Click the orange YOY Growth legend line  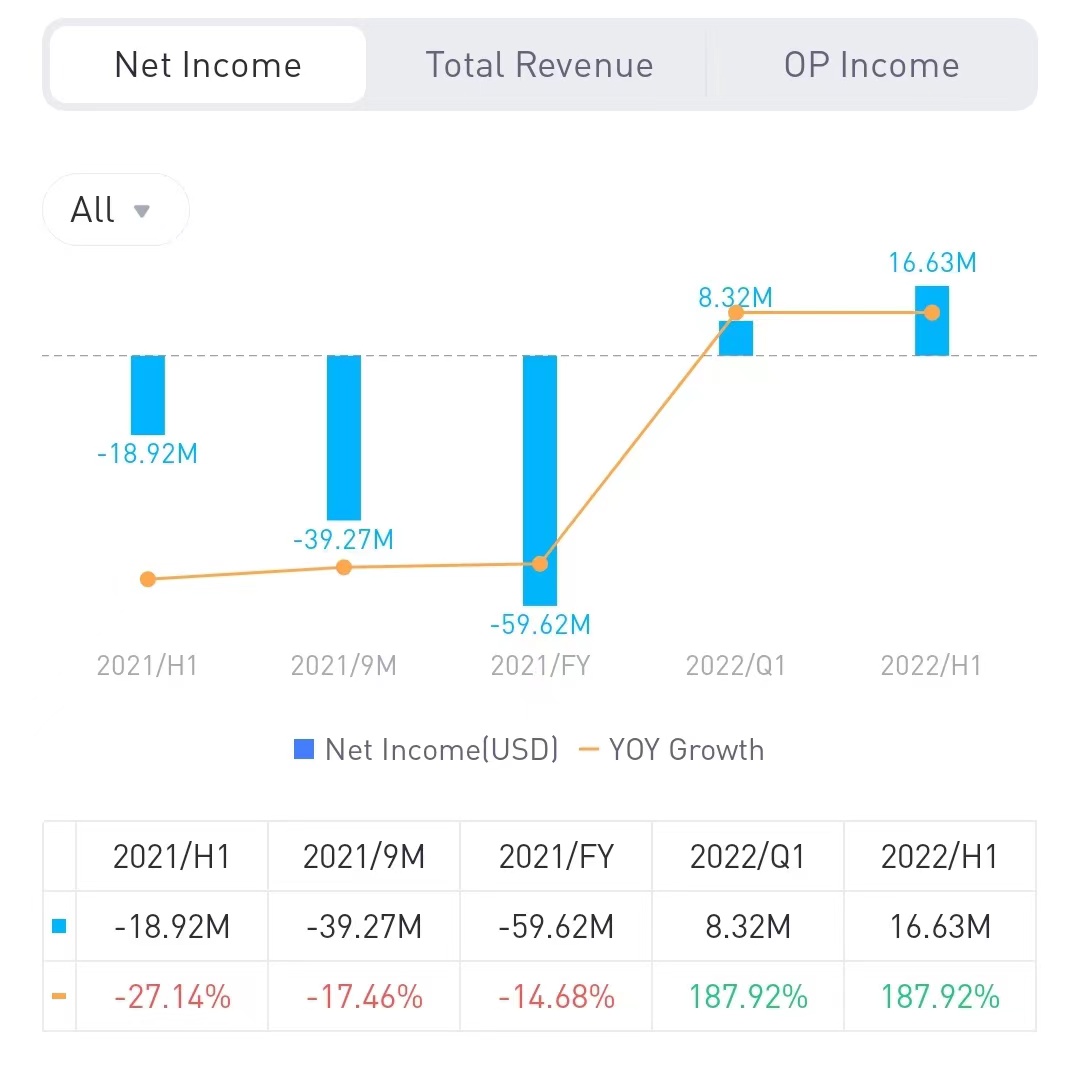pos(589,749)
